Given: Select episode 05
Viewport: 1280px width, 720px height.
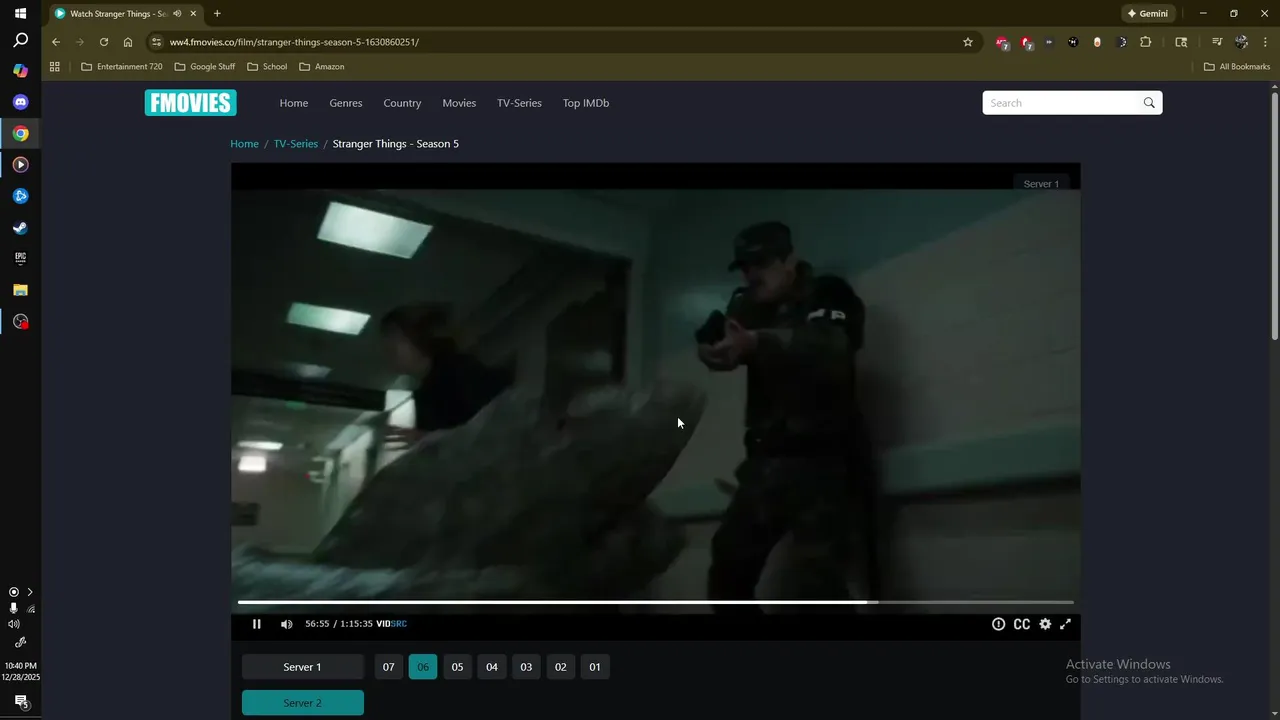Looking at the screenshot, I should (x=457, y=667).
